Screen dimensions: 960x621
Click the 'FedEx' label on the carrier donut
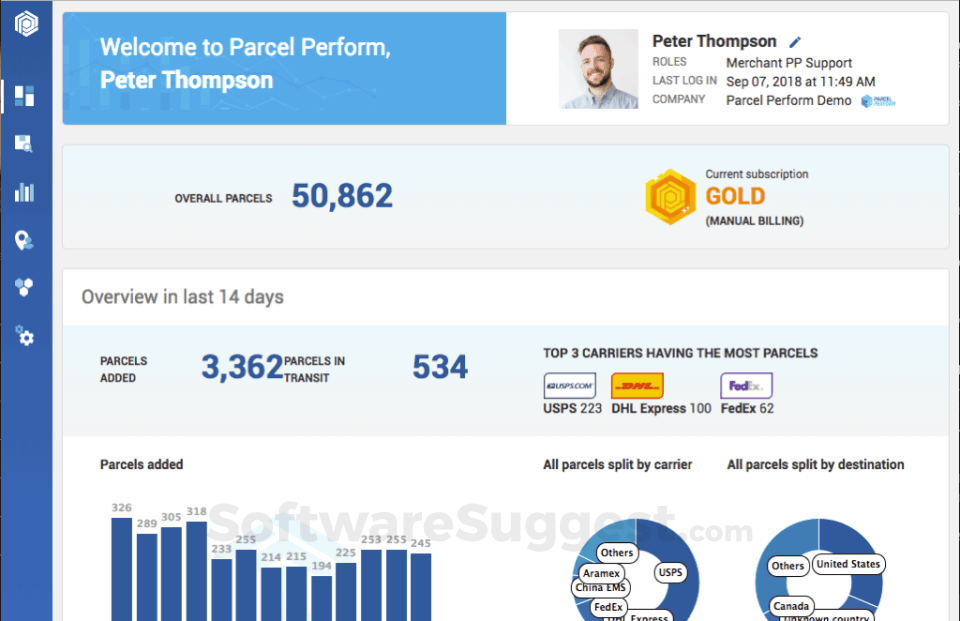(608, 608)
